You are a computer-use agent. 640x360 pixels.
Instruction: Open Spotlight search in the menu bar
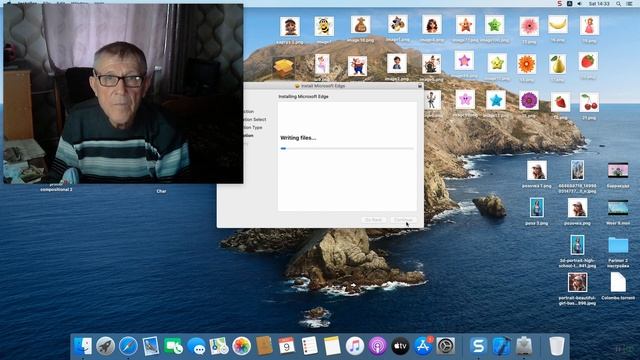pyautogui.click(x=618, y=3)
